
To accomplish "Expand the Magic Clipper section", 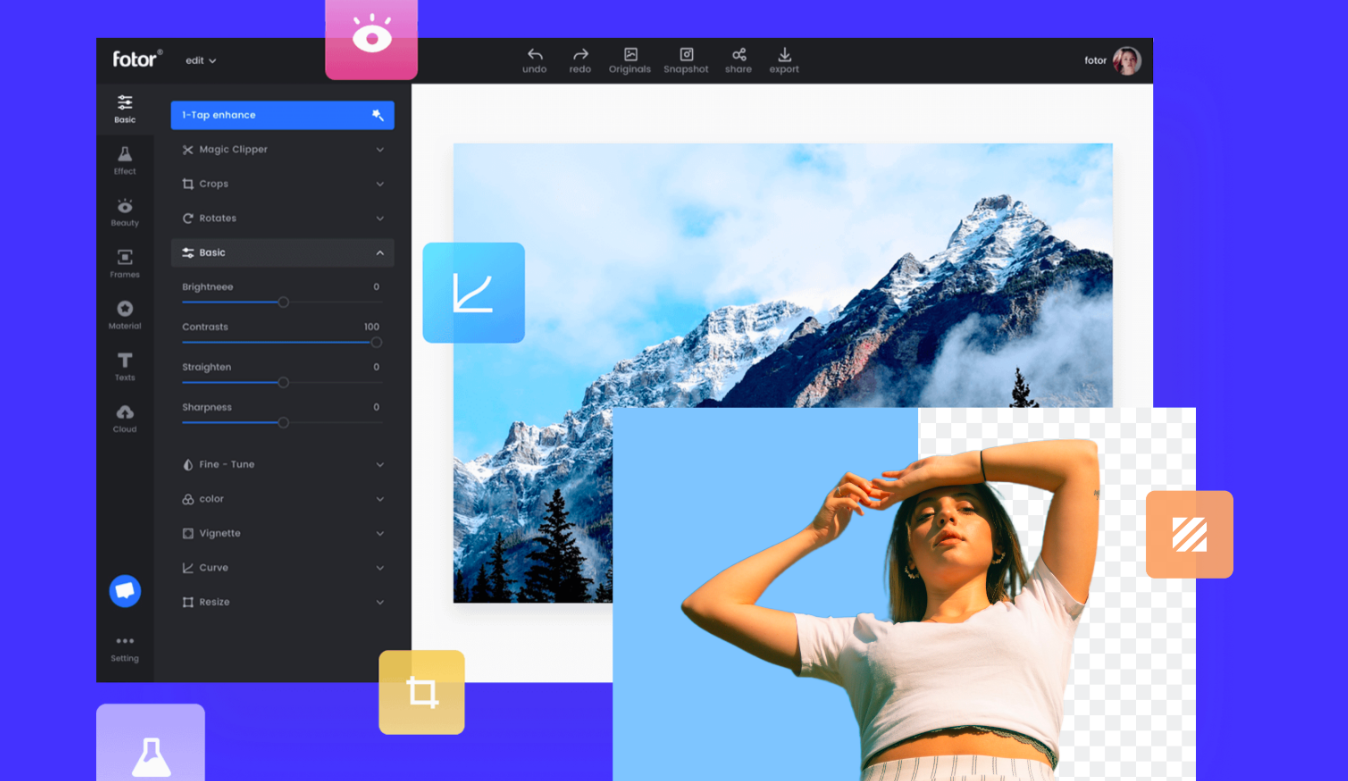I will click(282, 149).
